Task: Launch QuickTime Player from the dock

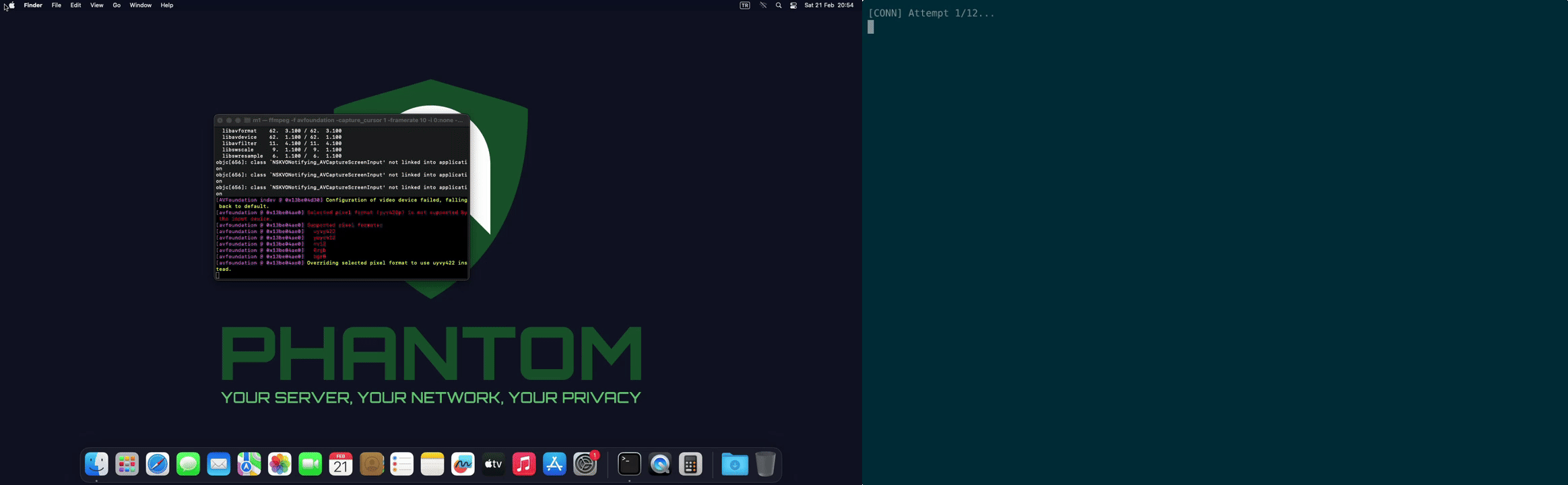Action: [x=660, y=464]
